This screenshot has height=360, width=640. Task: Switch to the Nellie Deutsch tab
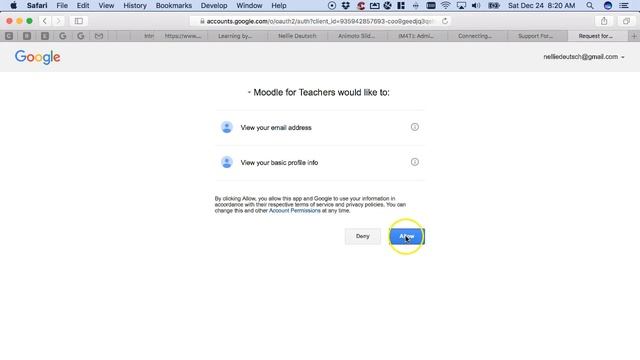(x=297, y=36)
